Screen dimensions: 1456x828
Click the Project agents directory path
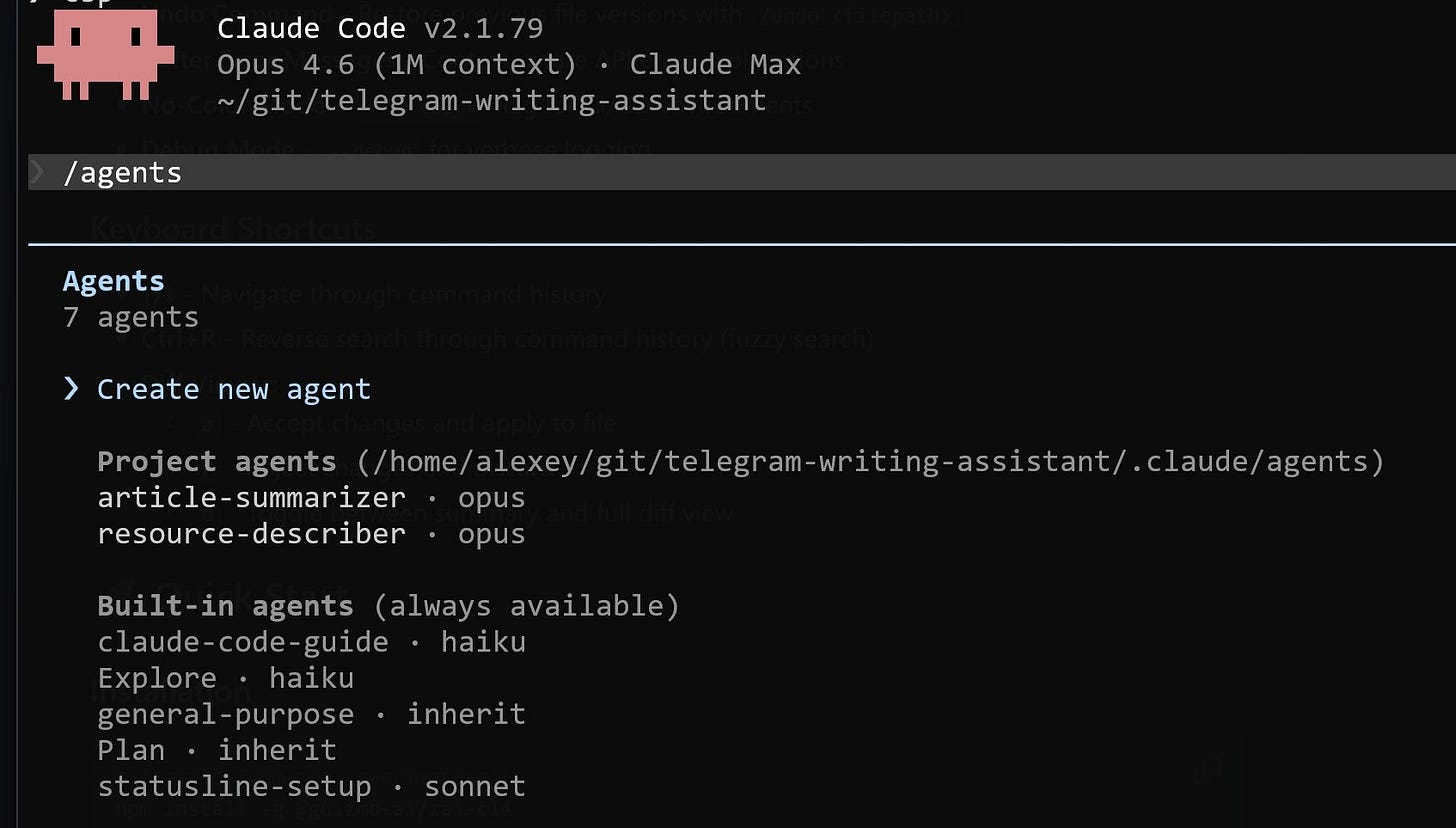pos(869,461)
